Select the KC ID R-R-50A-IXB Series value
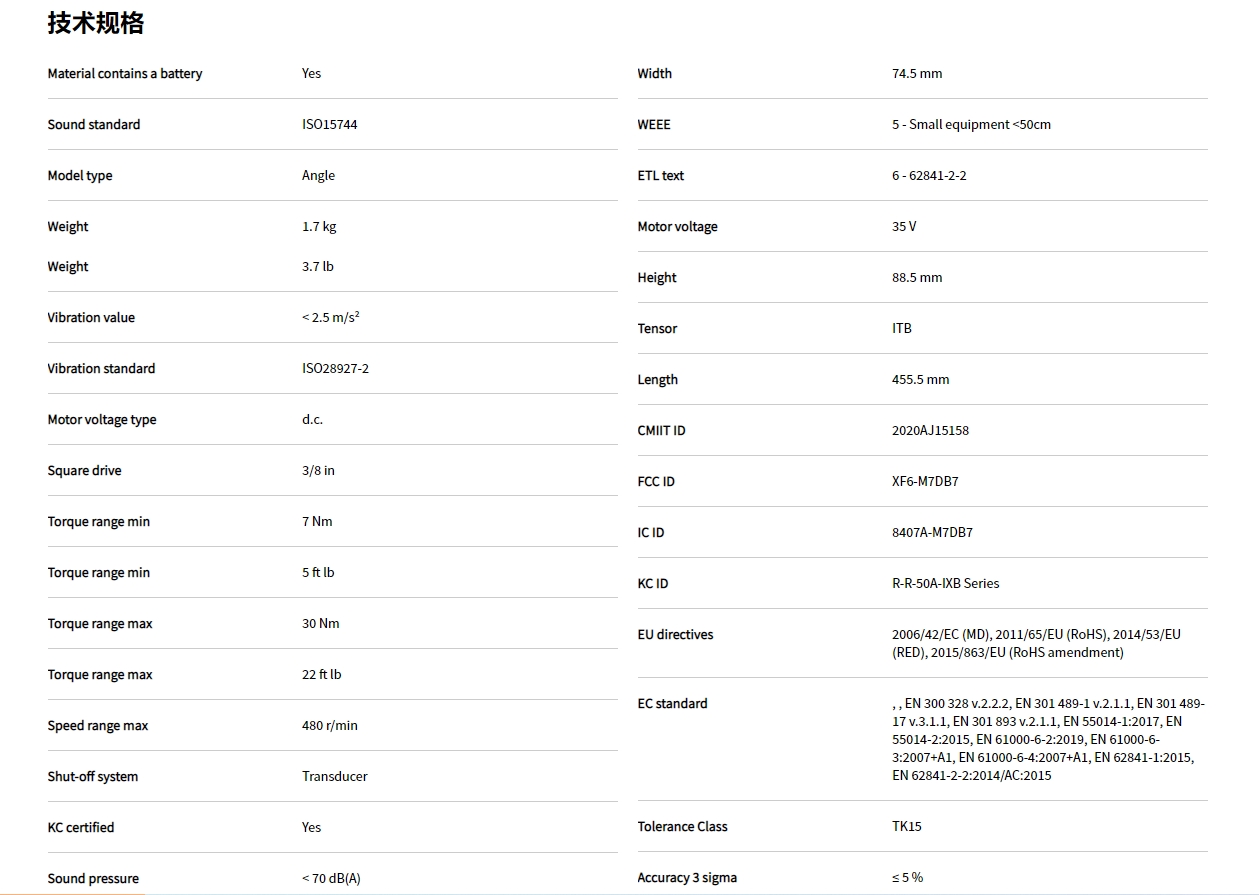1259x895 pixels. coord(945,584)
